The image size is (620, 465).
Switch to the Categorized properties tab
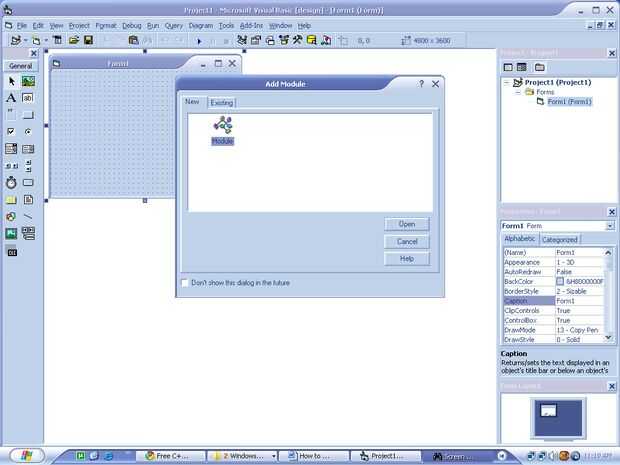(x=560, y=240)
